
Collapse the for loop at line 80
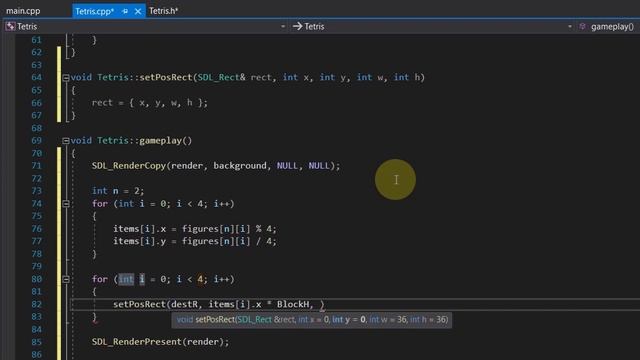click(x=66, y=279)
